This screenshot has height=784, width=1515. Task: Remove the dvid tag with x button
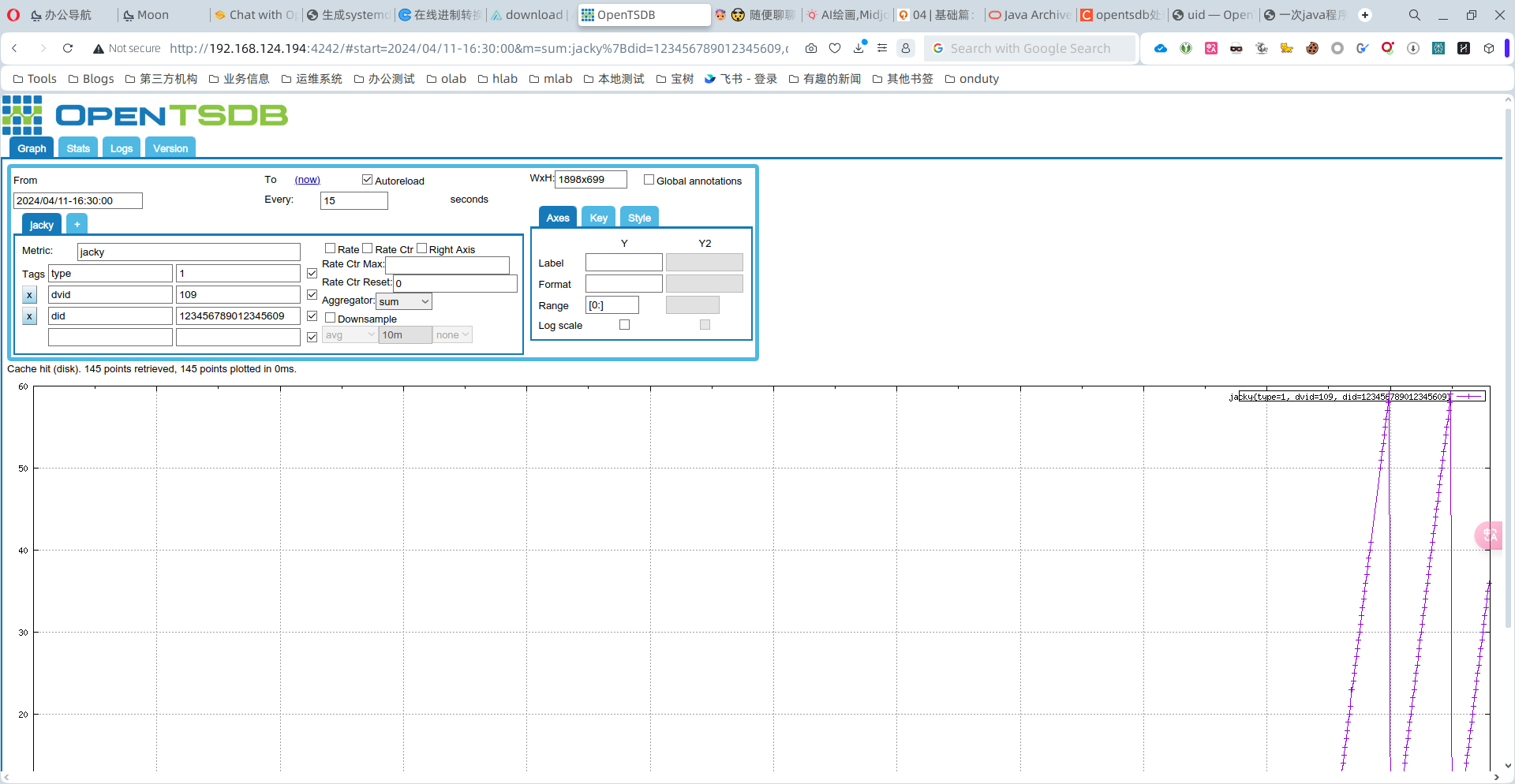pyautogui.click(x=29, y=295)
